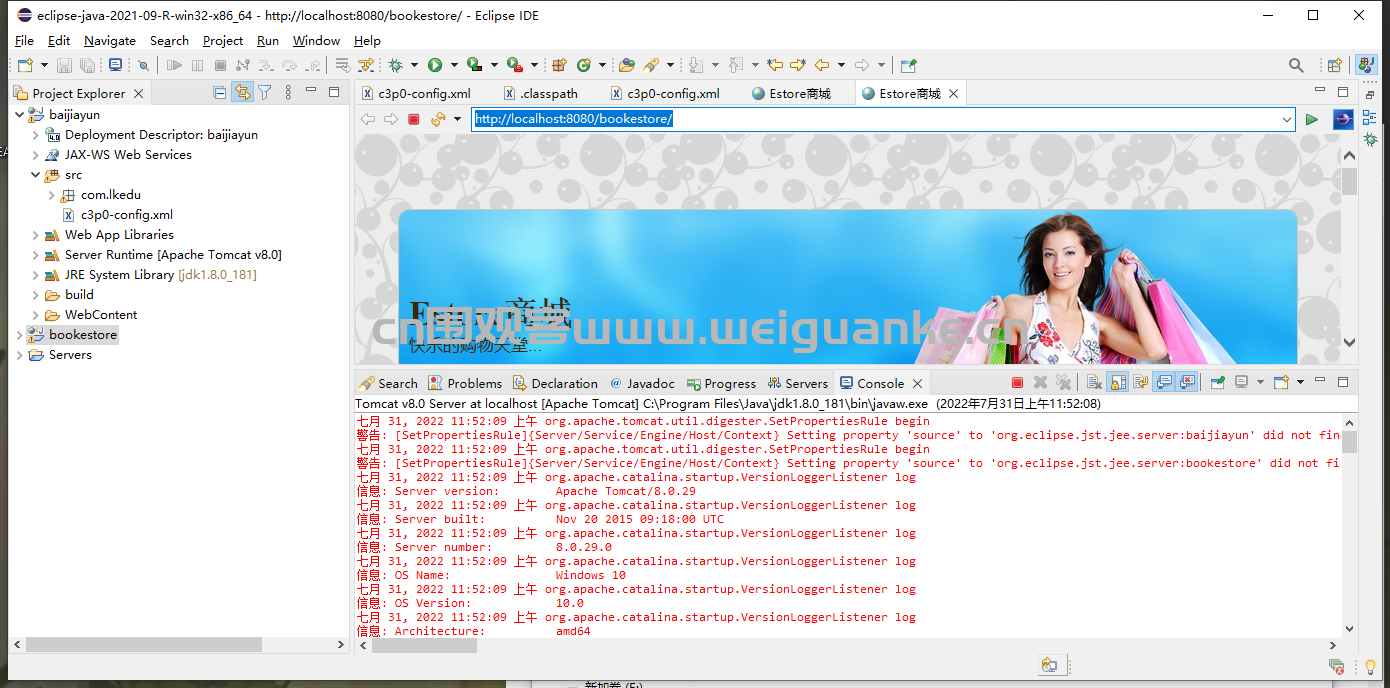Collapse the baijiayun project node
The image size is (1390, 688).
coord(20,115)
